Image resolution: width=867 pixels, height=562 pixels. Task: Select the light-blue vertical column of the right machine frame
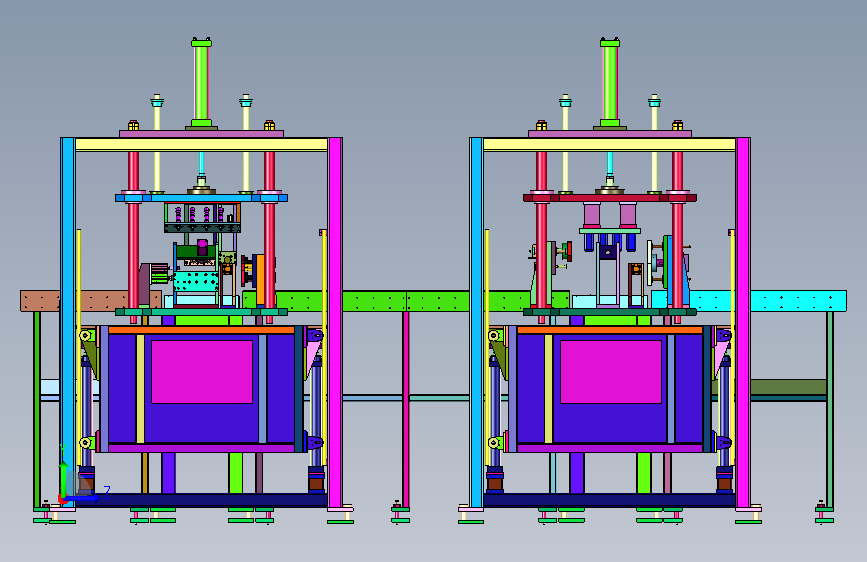click(476, 322)
